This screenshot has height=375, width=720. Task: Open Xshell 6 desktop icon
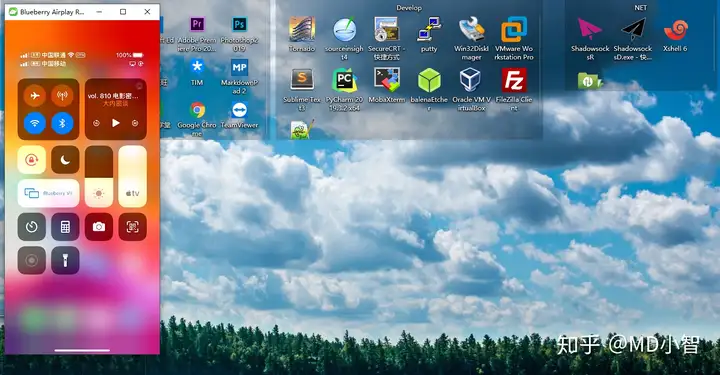tap(675, 34)
